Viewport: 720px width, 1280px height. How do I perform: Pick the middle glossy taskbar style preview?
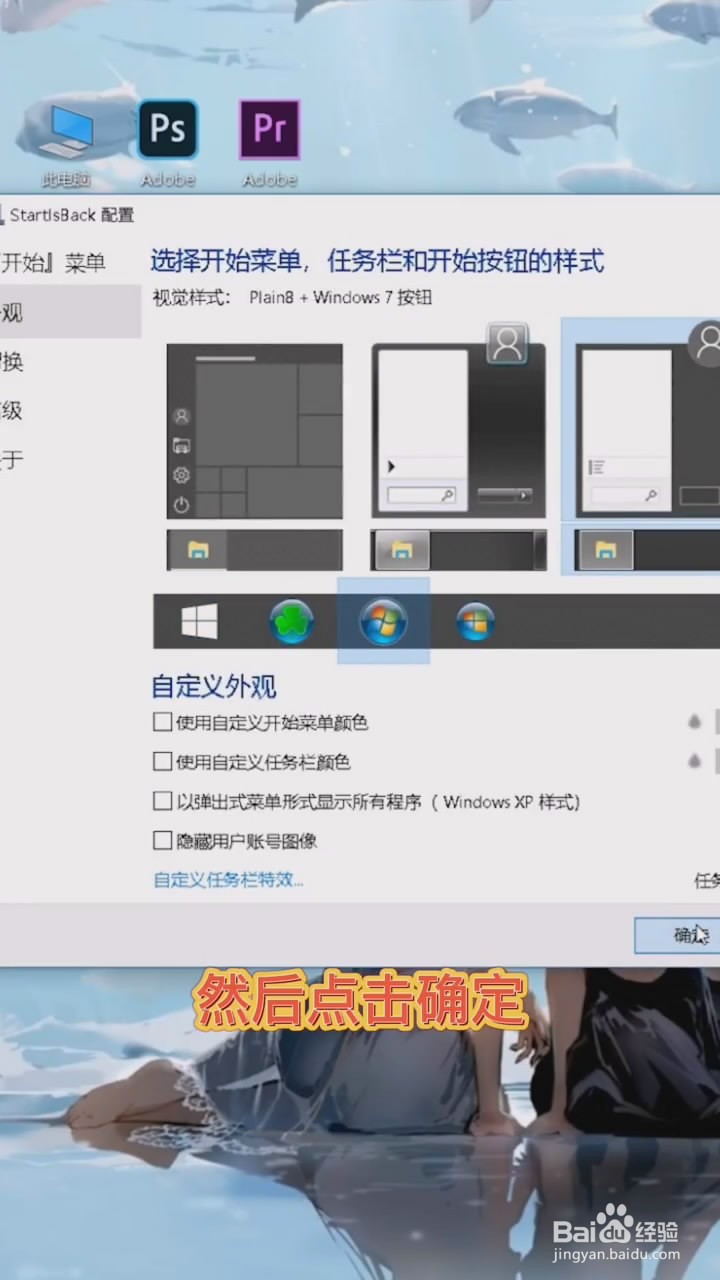tap(459, 550)
